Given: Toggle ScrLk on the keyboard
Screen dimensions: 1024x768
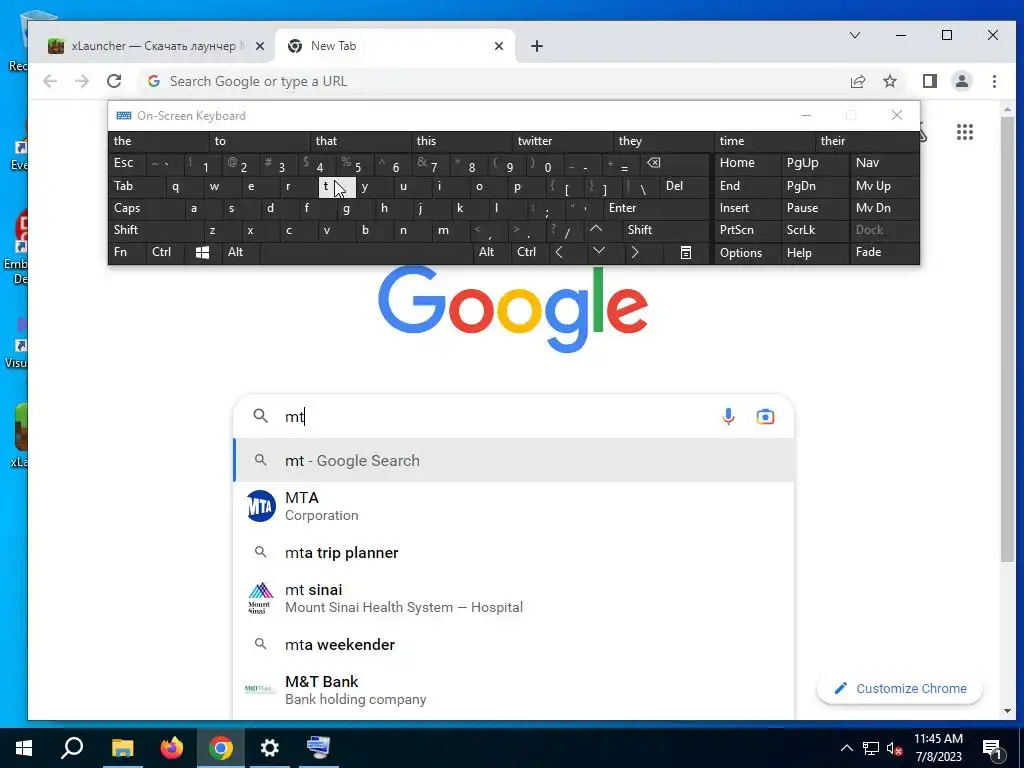Looking at the screenshot, I should 815,230.
